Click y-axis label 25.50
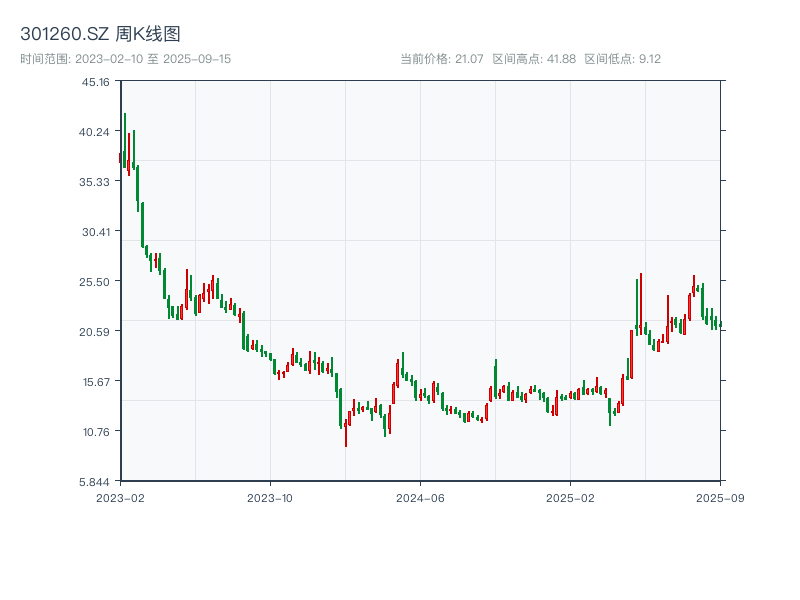Image resolution: width=800 pixels, height=600 pixels. pos(94,282)
